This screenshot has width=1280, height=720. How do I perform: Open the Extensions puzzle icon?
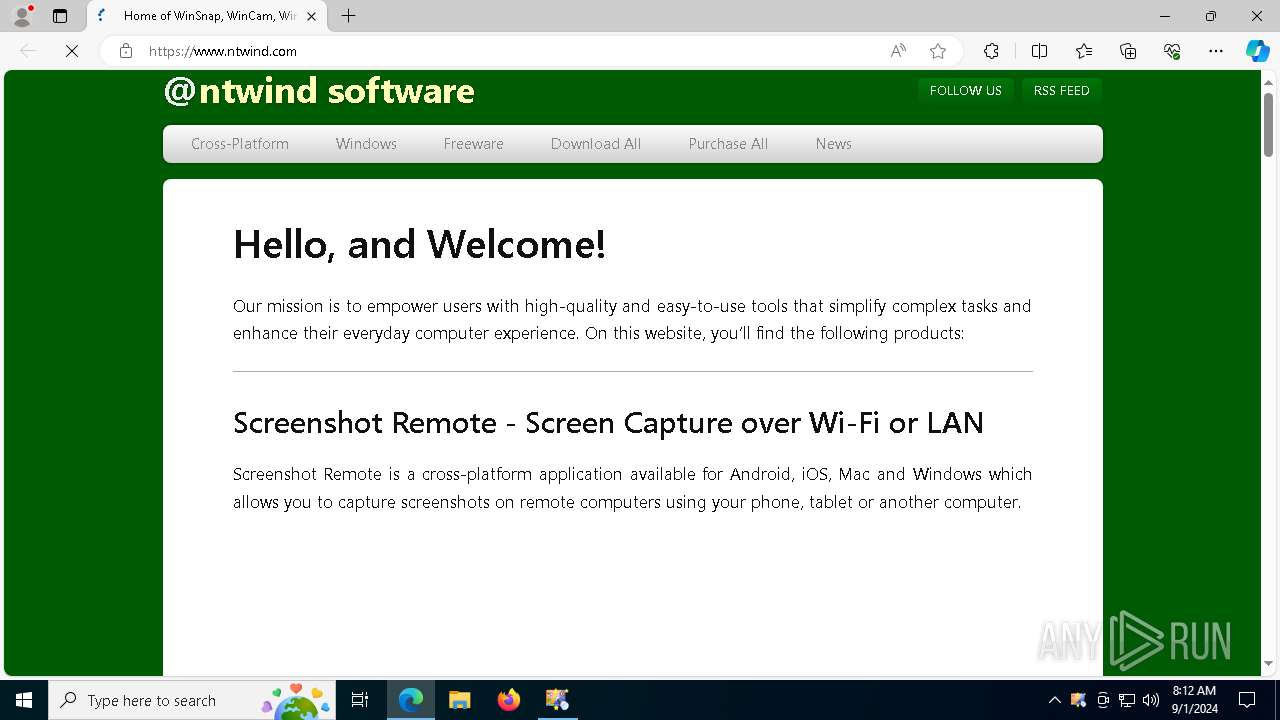tap(991, 51)
